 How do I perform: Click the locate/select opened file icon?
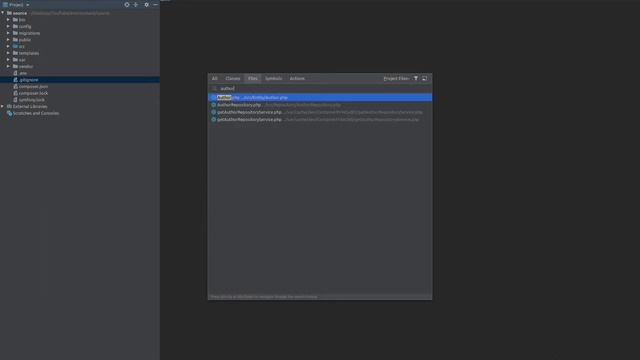pos(127,4)
